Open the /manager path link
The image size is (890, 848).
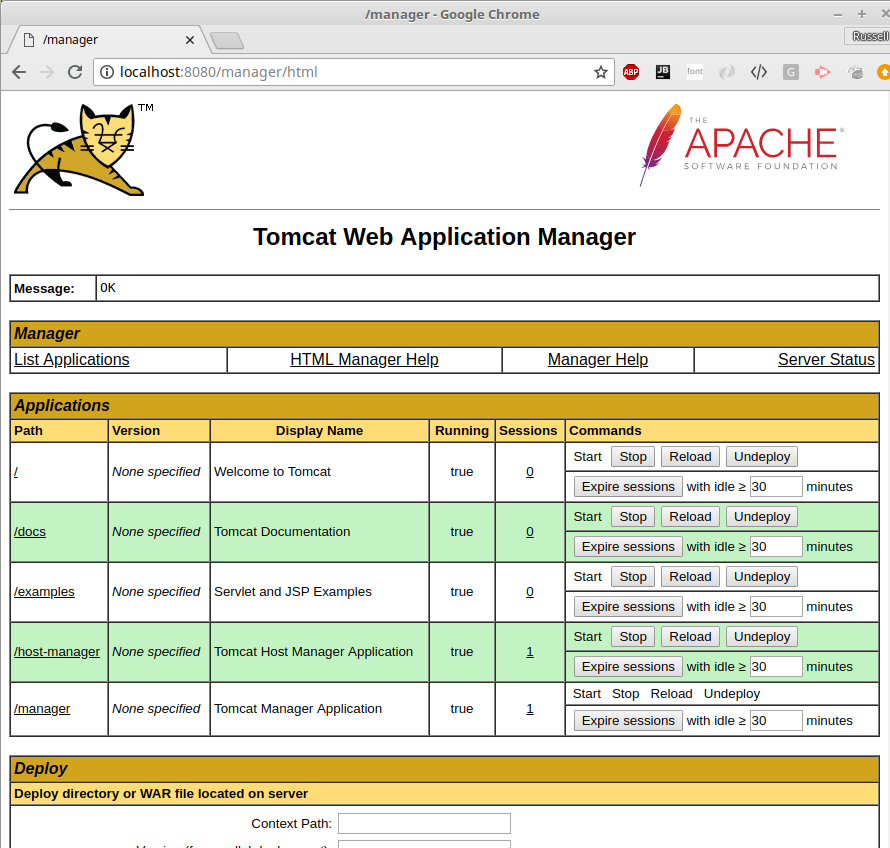42,708
